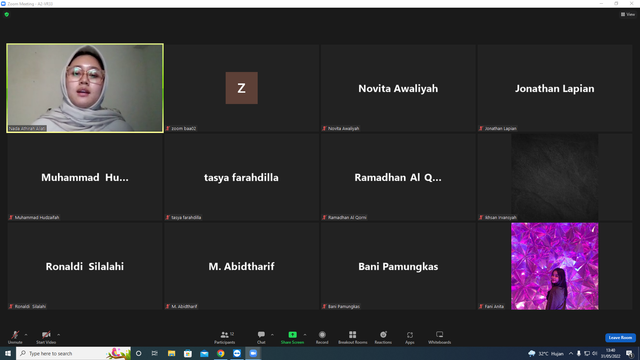The image size is (640, 360).
Task: Expand share screen options arrow
Action: [x=305, y=335]
